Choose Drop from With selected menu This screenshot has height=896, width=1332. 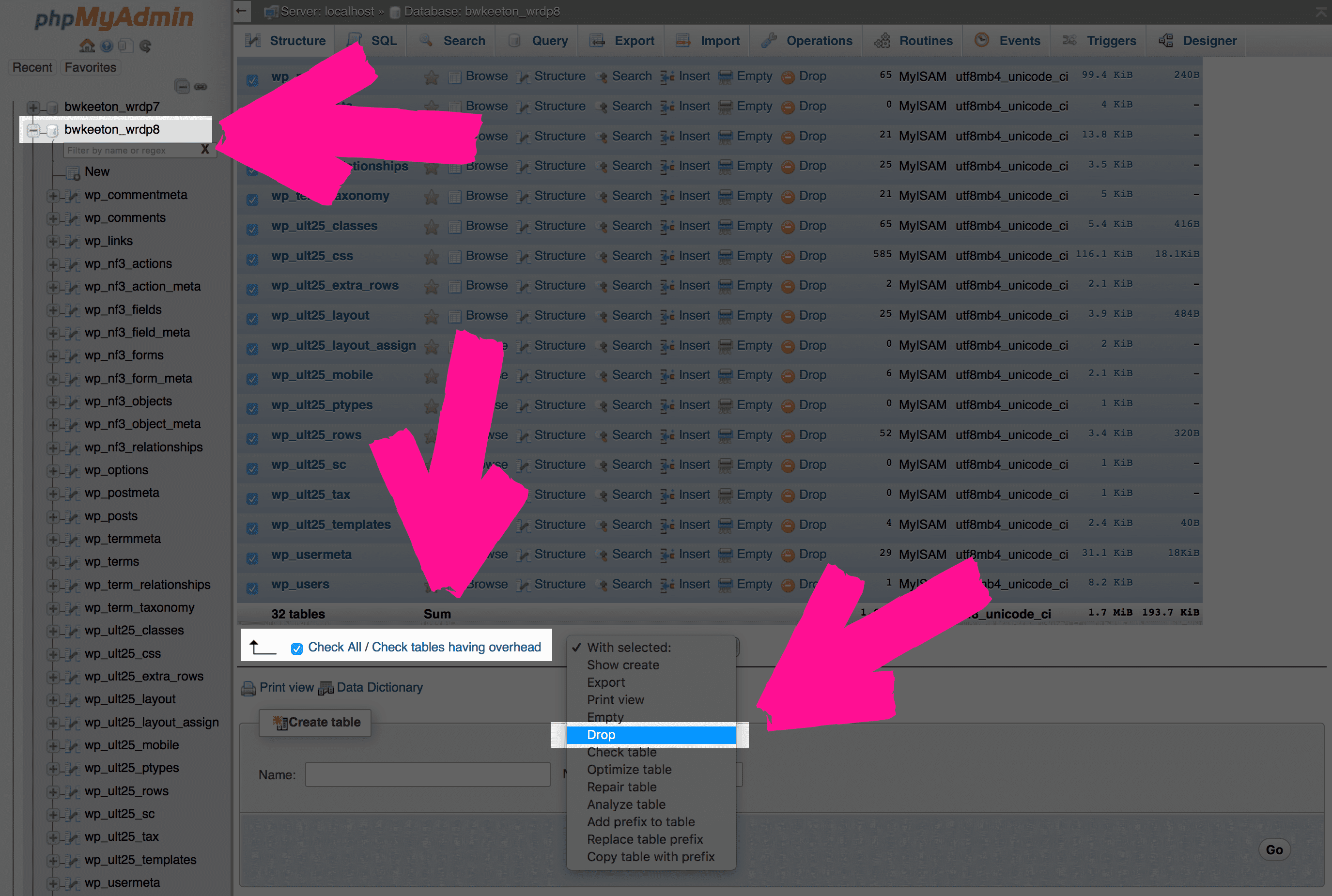tap(601, 735)
